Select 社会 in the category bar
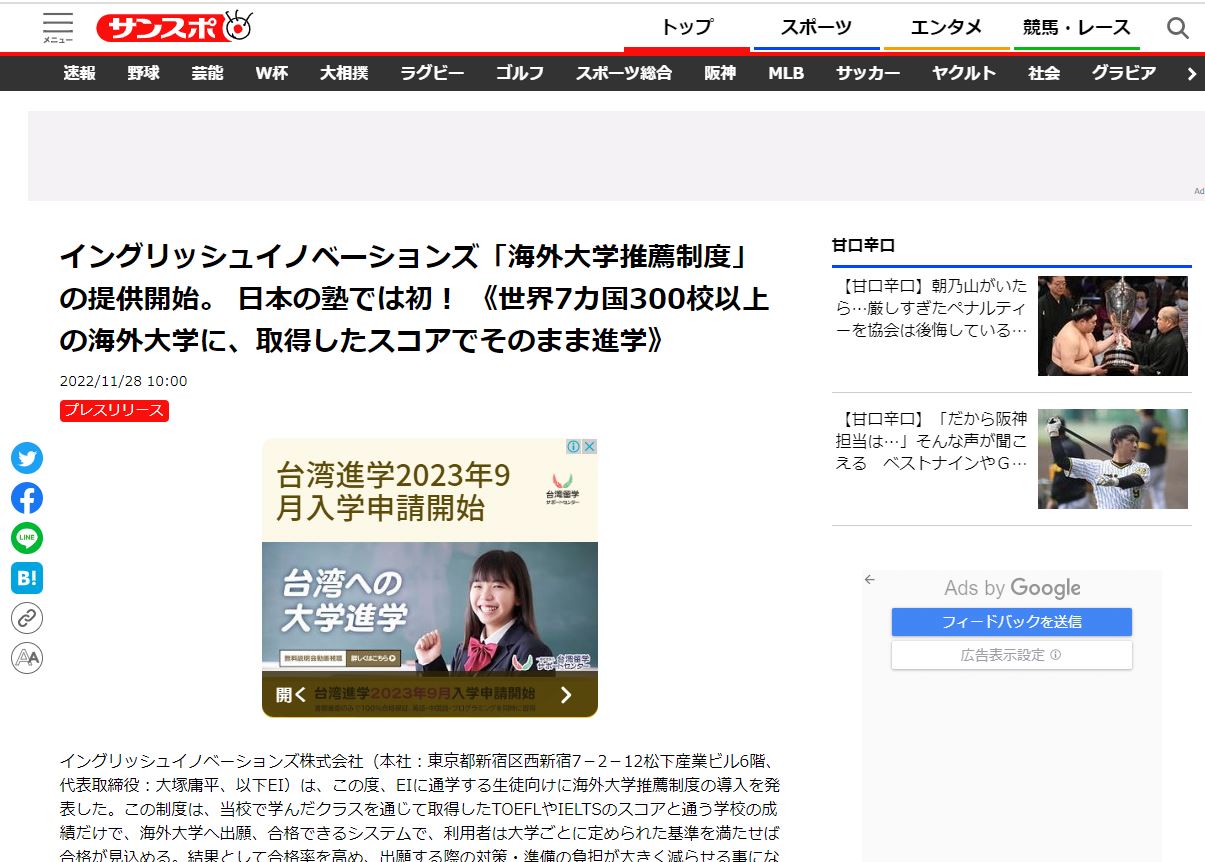The image size is (1205, 862). [1044, 73]
